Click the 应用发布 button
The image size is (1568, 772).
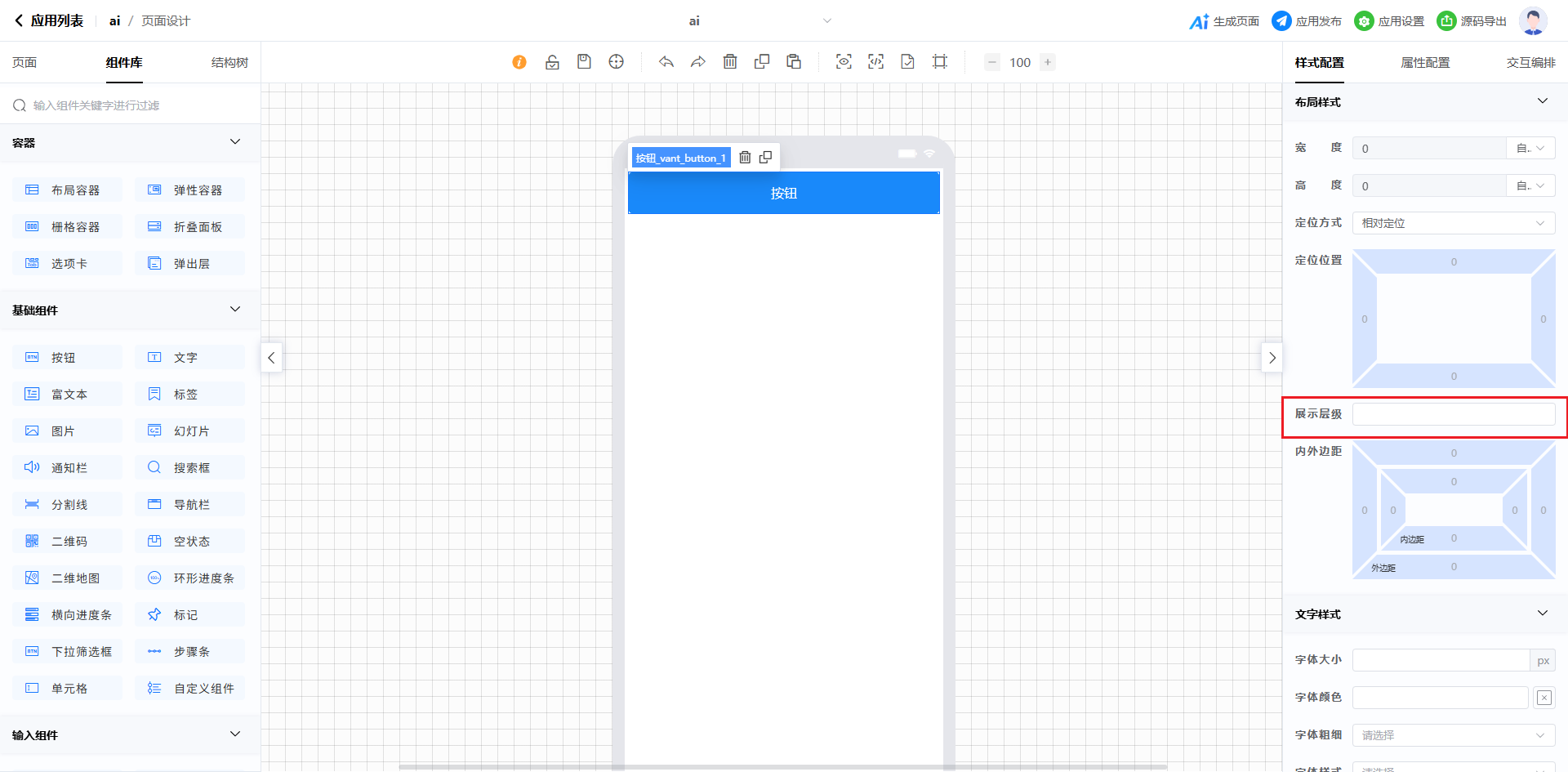(1307, 21)
